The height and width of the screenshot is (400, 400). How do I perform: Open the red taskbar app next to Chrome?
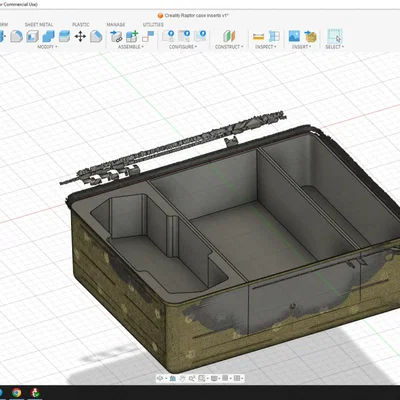coord(35,393)
